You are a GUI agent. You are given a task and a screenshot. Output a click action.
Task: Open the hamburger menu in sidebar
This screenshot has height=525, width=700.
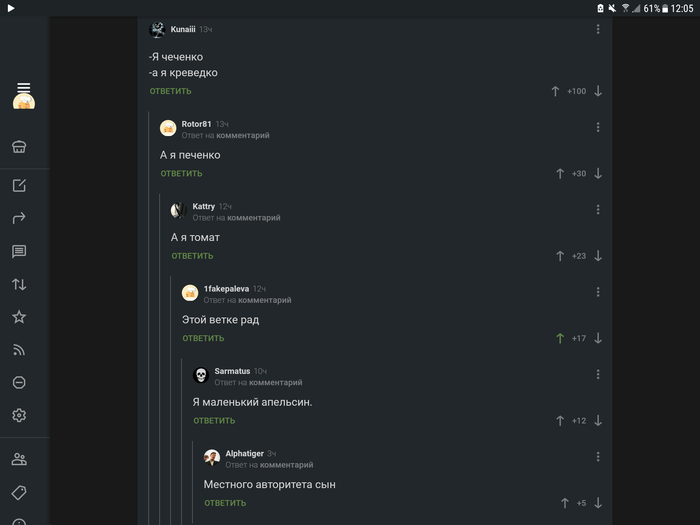[23, 87]
